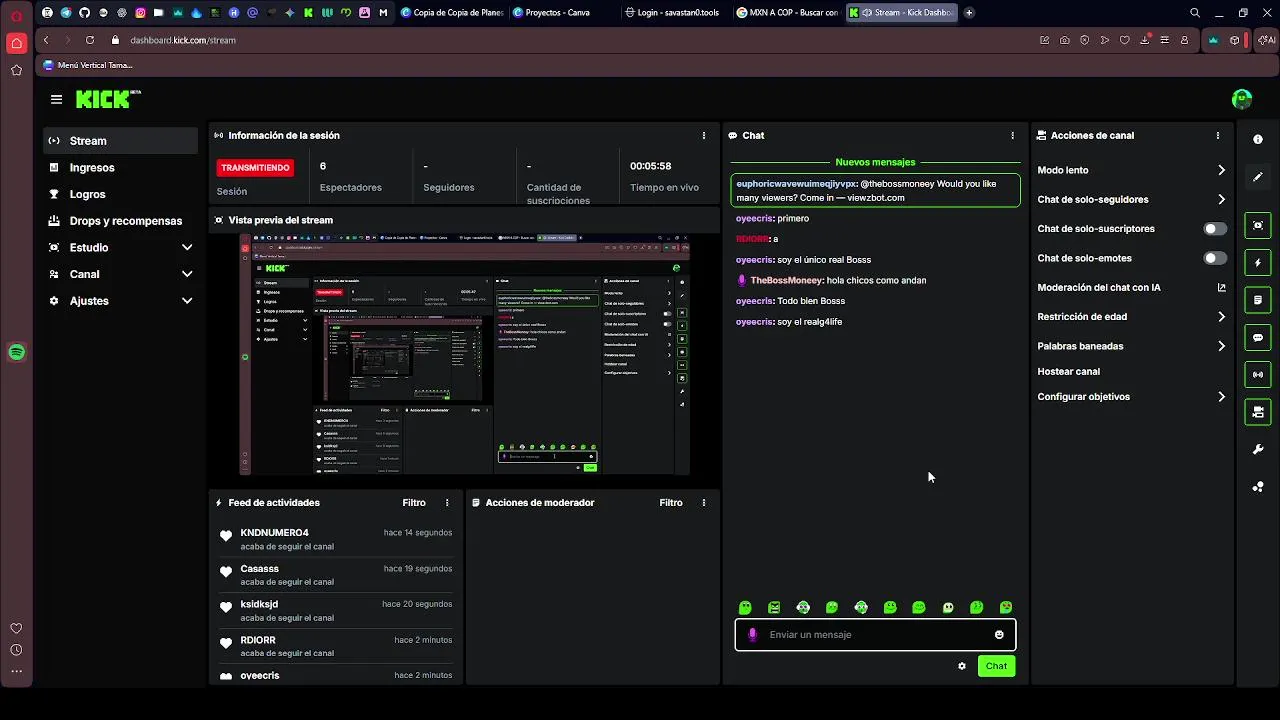
Task: Click the Kick logo
Action: click(x=108, y=99)
